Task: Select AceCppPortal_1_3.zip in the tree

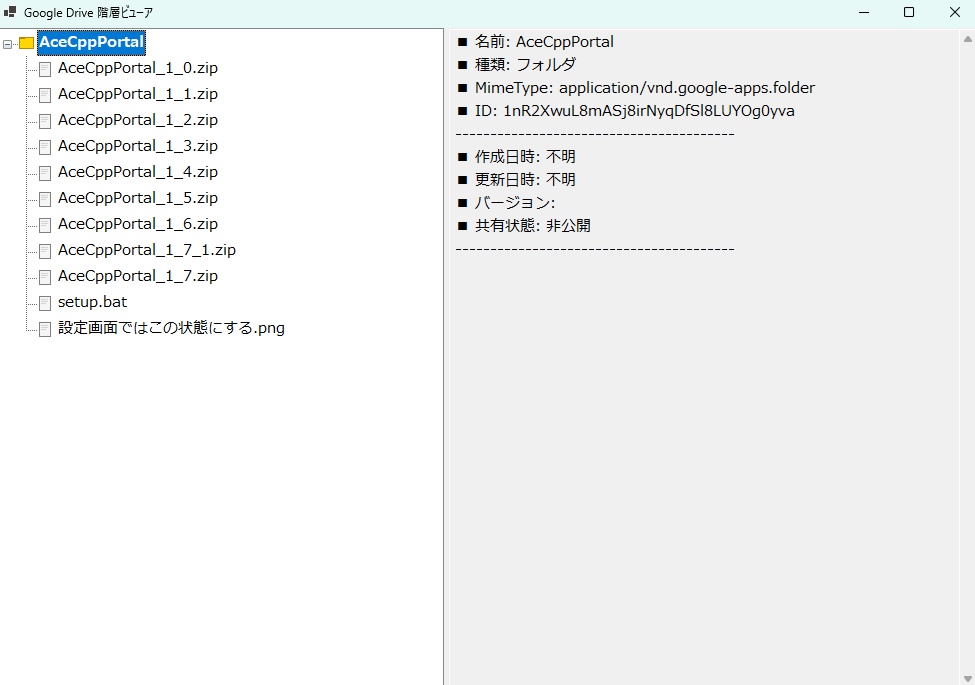Action: (137, 146)
